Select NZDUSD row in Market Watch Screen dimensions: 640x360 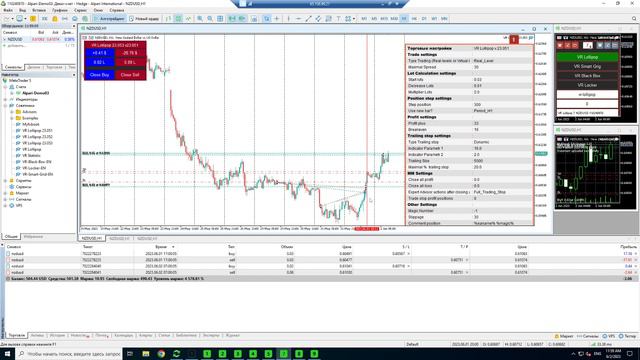click(x=38, y=40)
